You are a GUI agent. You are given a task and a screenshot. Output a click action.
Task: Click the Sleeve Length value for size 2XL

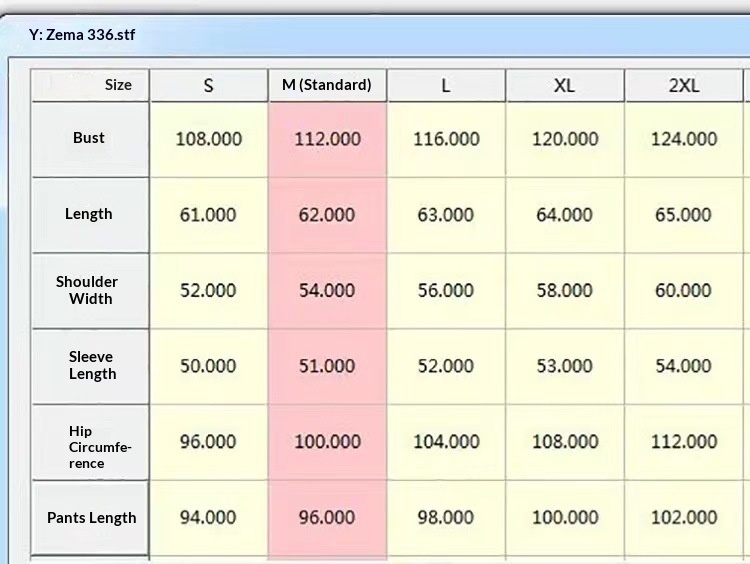click(684, 366)
